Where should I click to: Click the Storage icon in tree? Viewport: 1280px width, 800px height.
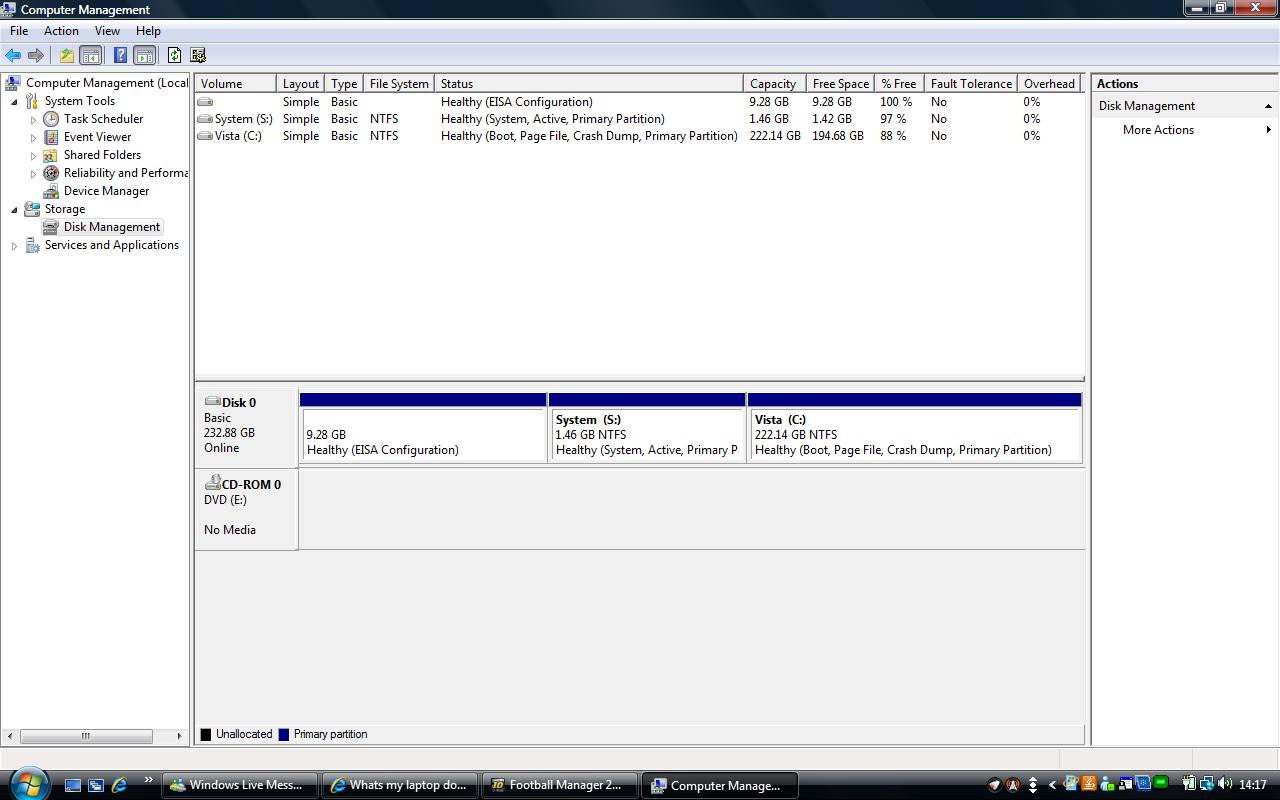(x=32, y=209)
